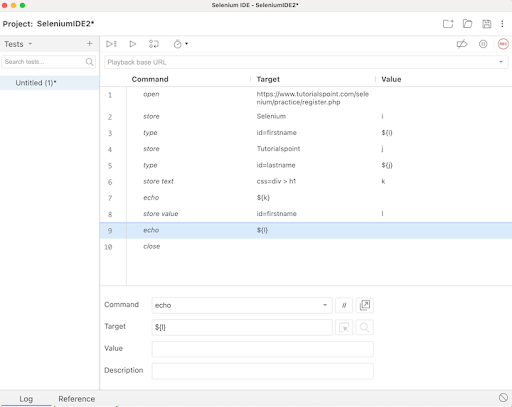The height and width of the screenshot is (407, 512).
Task: Select the row 2 store command
Action: tap(306, 116)
